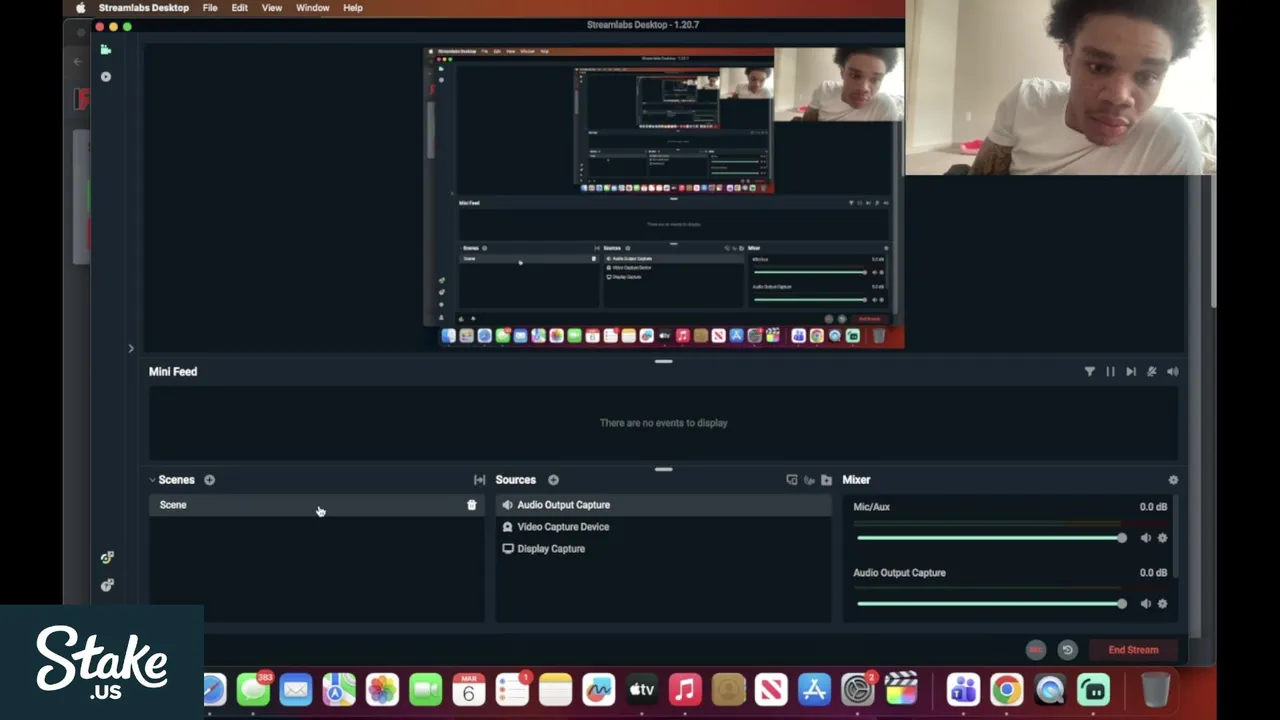Click the webcam overlay video
This screenshot has width=1280, height=720.
pyautogui.click(x=1061, y=88)
